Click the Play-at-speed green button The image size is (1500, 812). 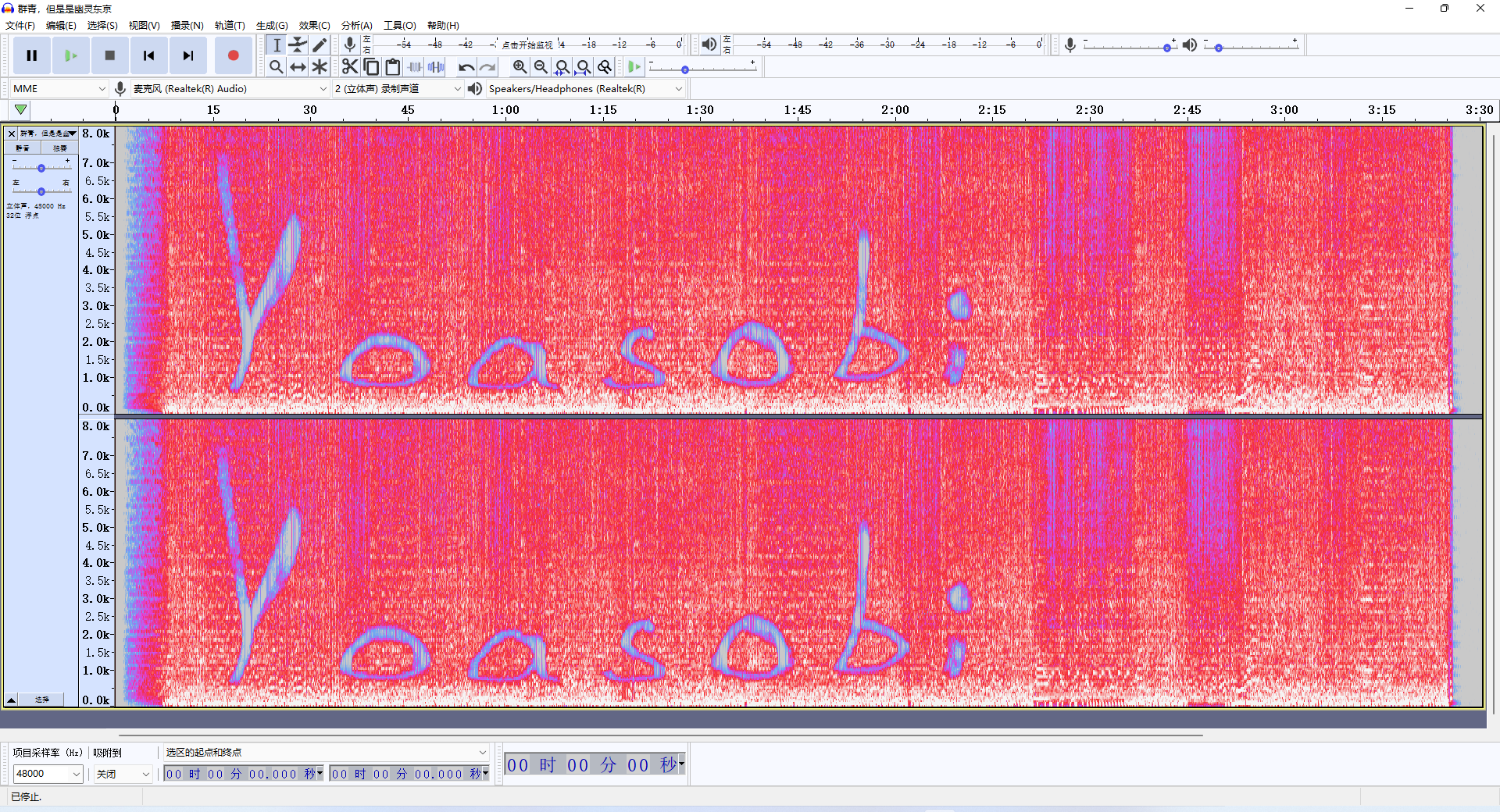(x=634, y=67)
